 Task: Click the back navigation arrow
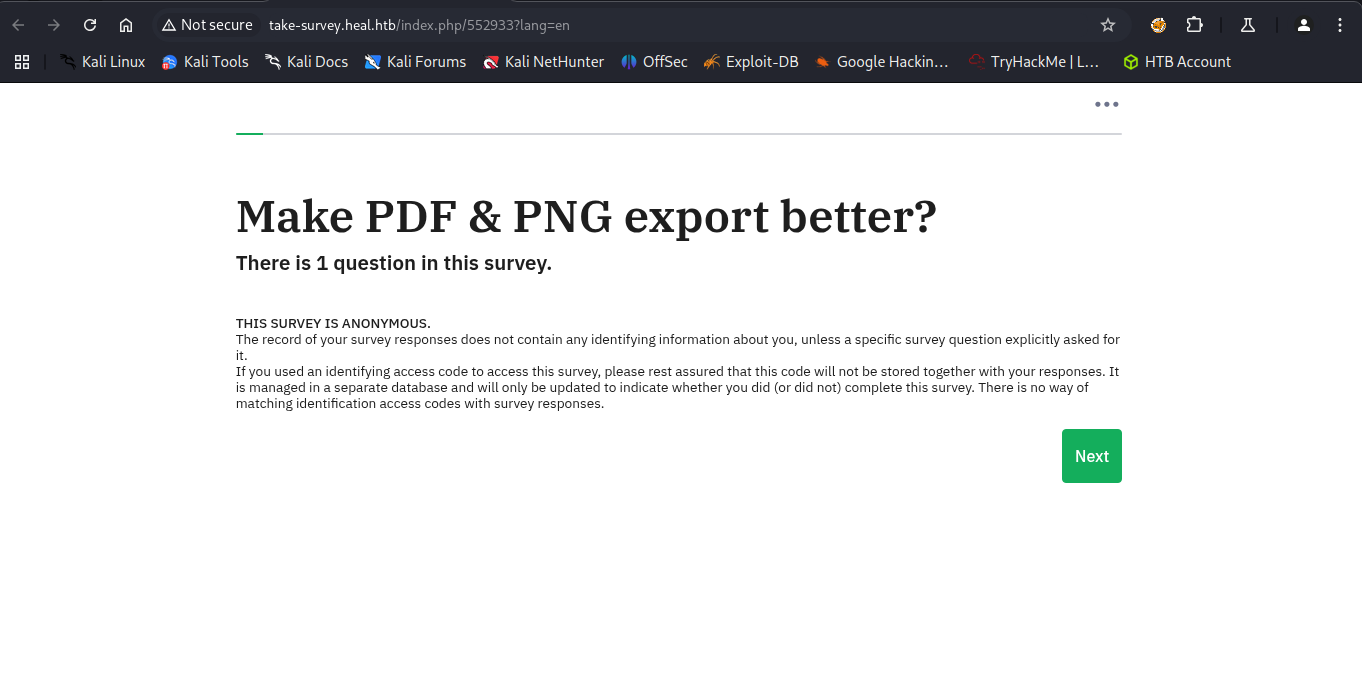pos(18,25)
